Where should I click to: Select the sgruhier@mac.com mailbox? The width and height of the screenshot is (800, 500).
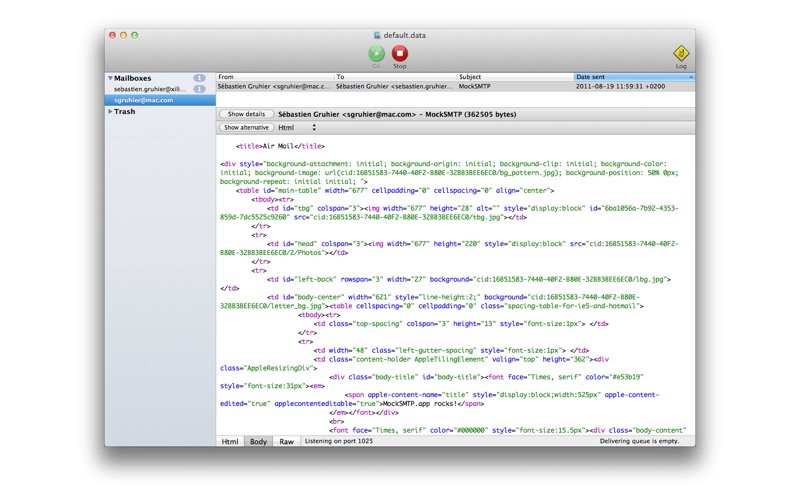pyautogui.click(x=160, y=100)
